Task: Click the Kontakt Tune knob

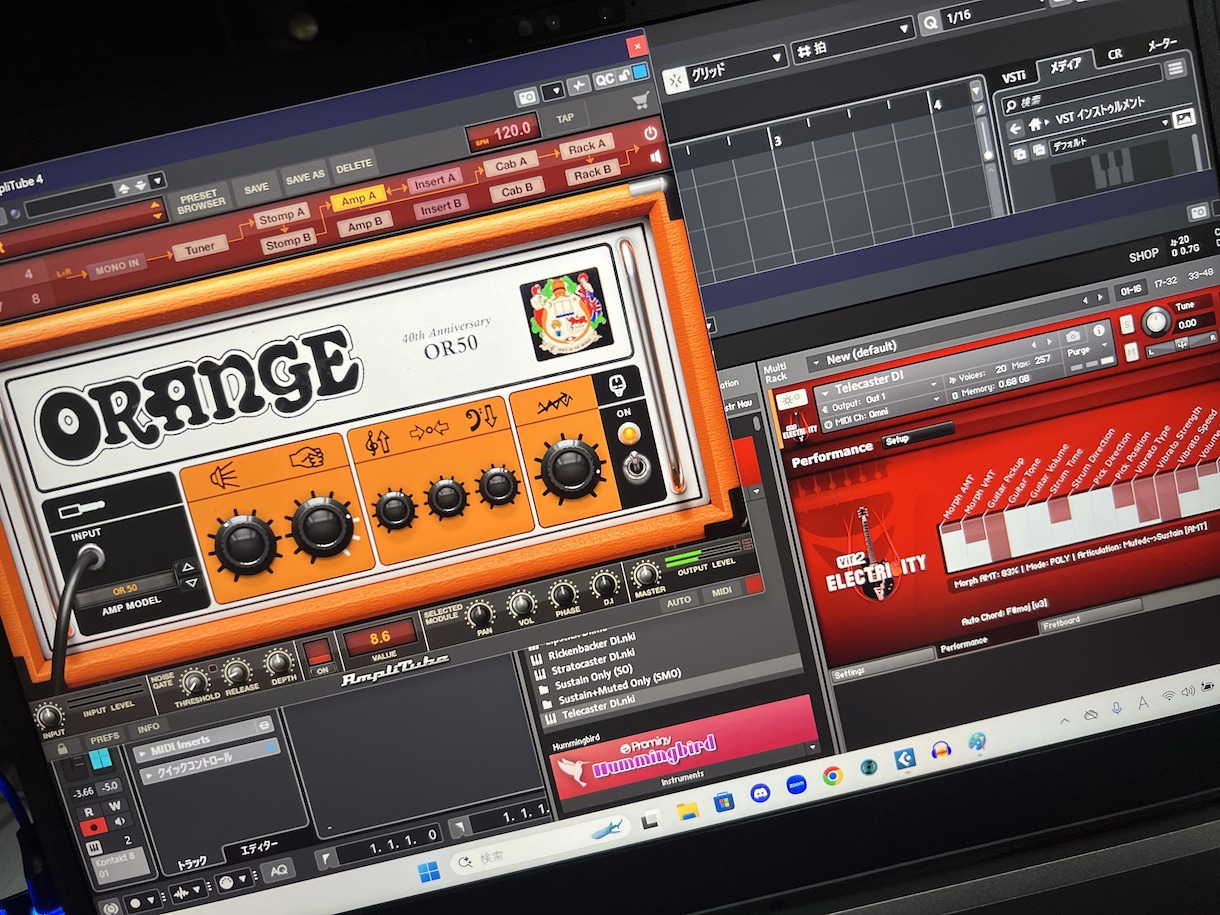Action: (1155, 321)
